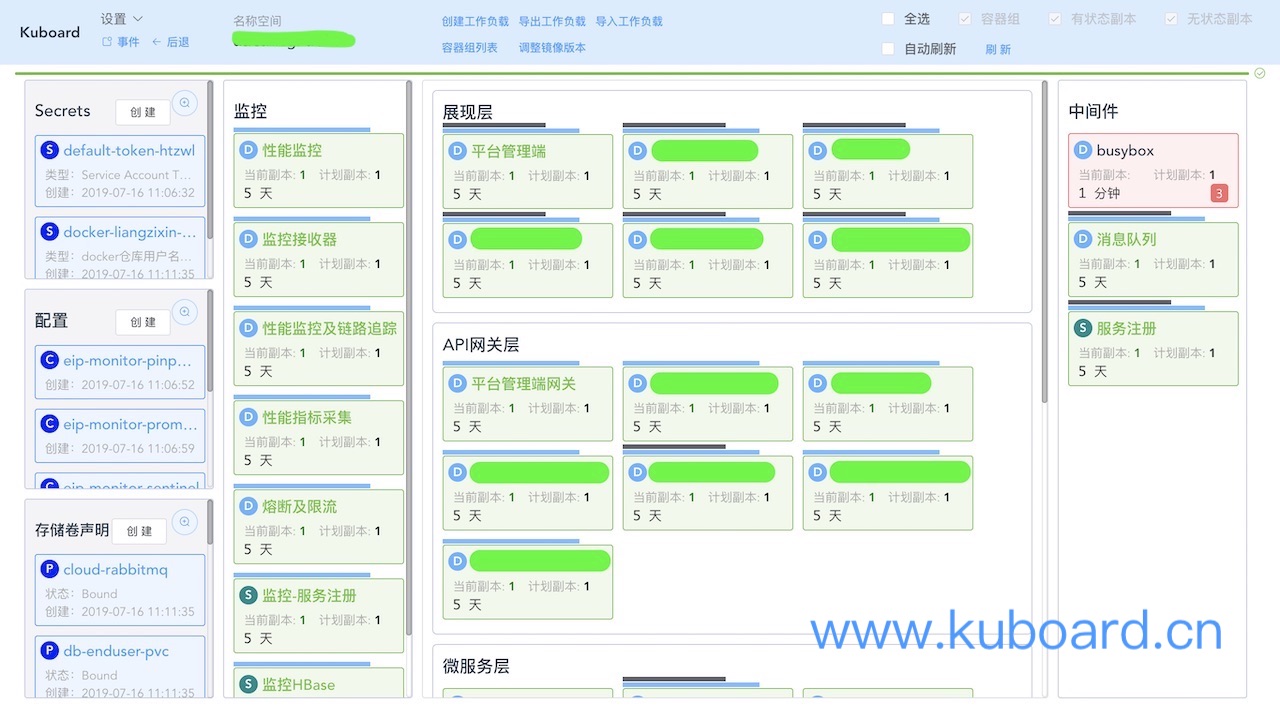Open the 服务注册 workload name

pyautogui.click(x=1126, y=328)
